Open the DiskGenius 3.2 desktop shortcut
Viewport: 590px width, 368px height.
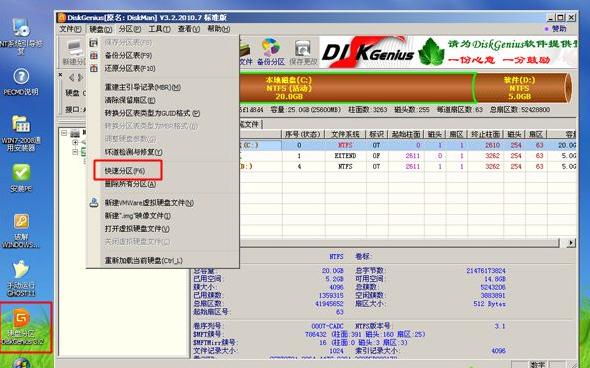(23, 327)
